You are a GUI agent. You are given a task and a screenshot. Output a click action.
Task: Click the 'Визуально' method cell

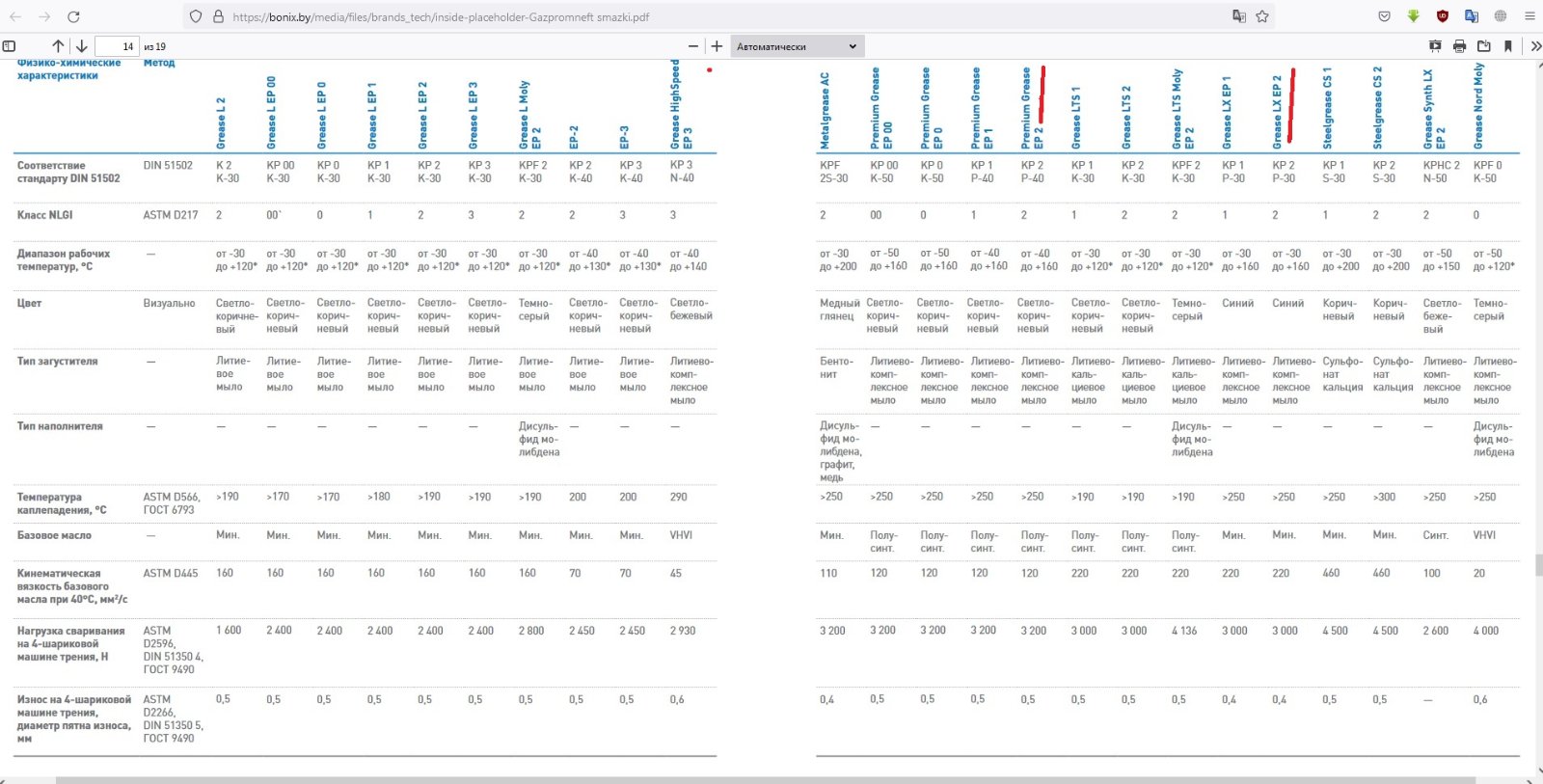(169, 303)
